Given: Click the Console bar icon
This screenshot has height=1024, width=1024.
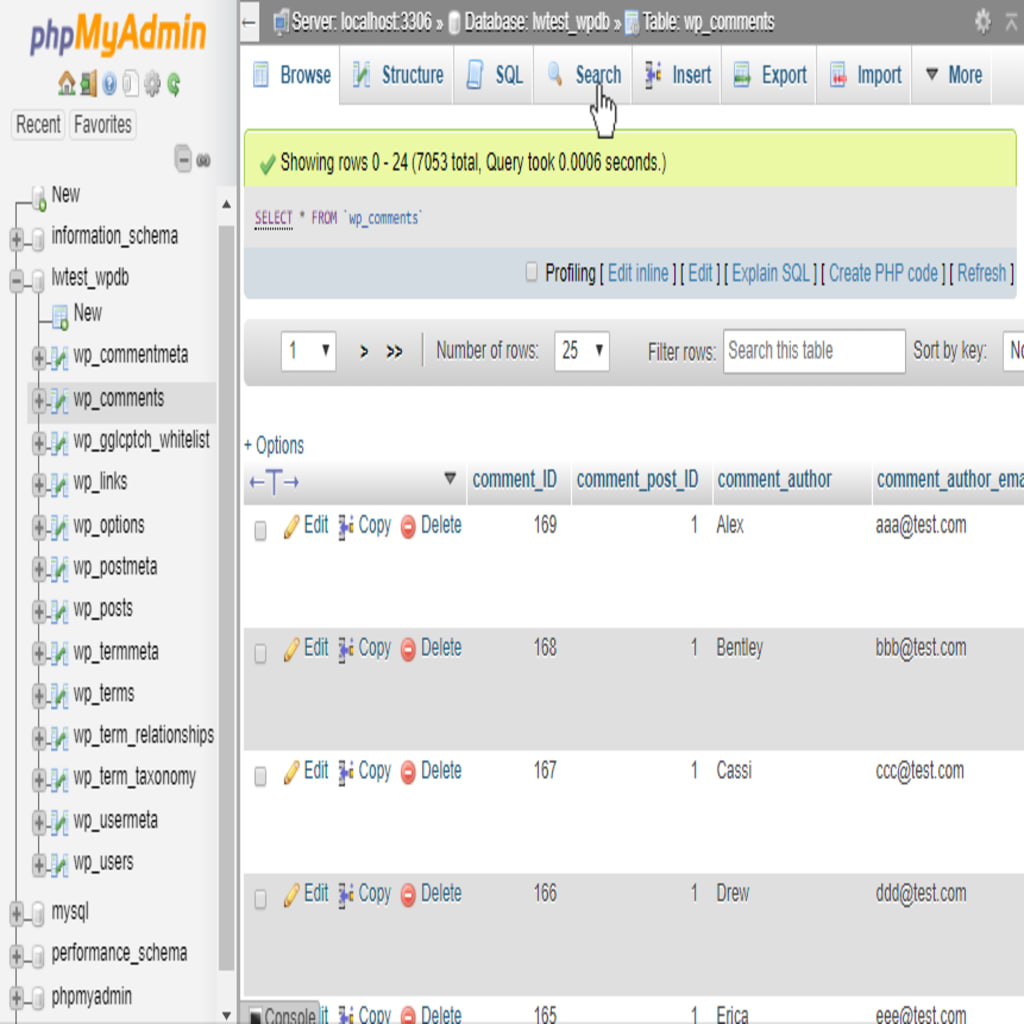Looking at the screenshot, I should 256,1016.
